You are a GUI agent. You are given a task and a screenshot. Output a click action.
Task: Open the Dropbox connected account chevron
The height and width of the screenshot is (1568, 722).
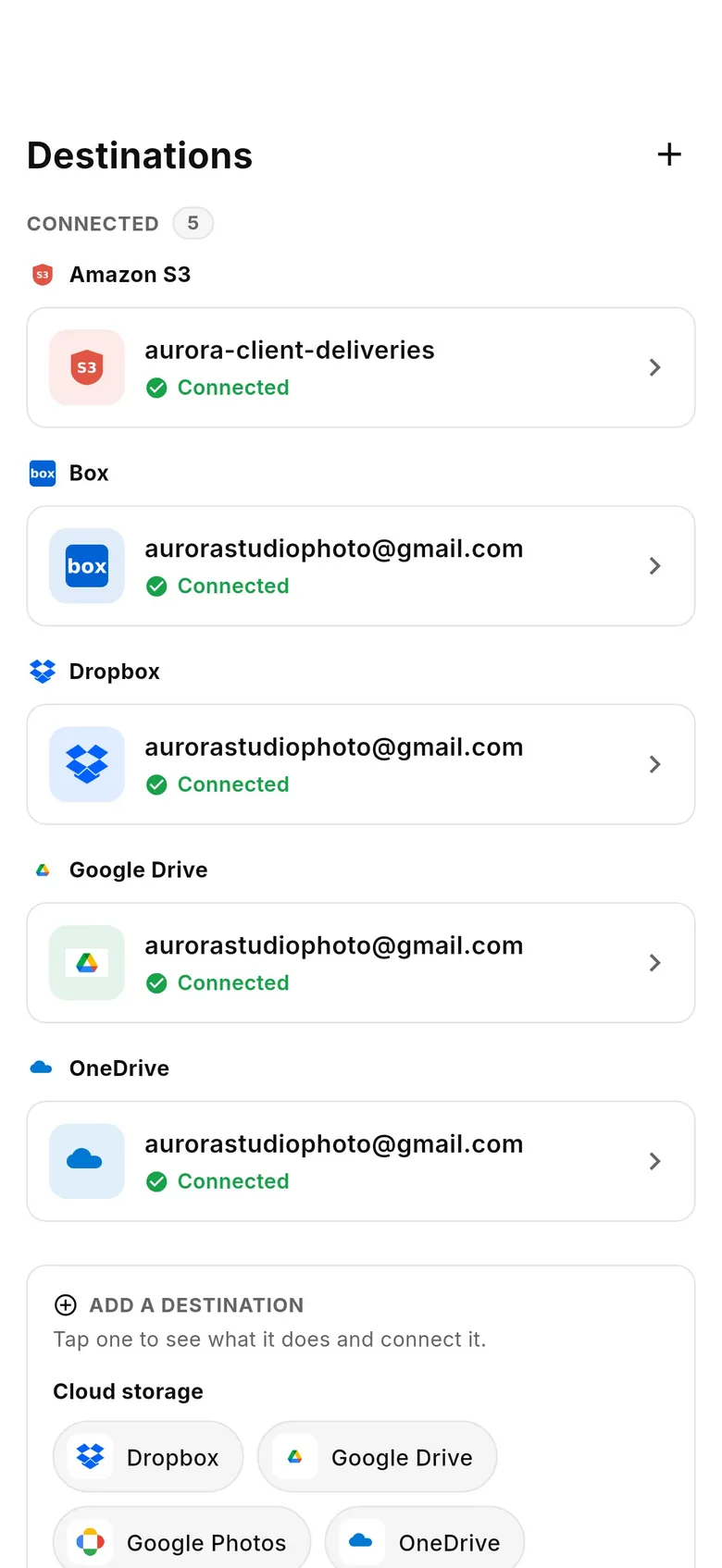tap(655, 764)
